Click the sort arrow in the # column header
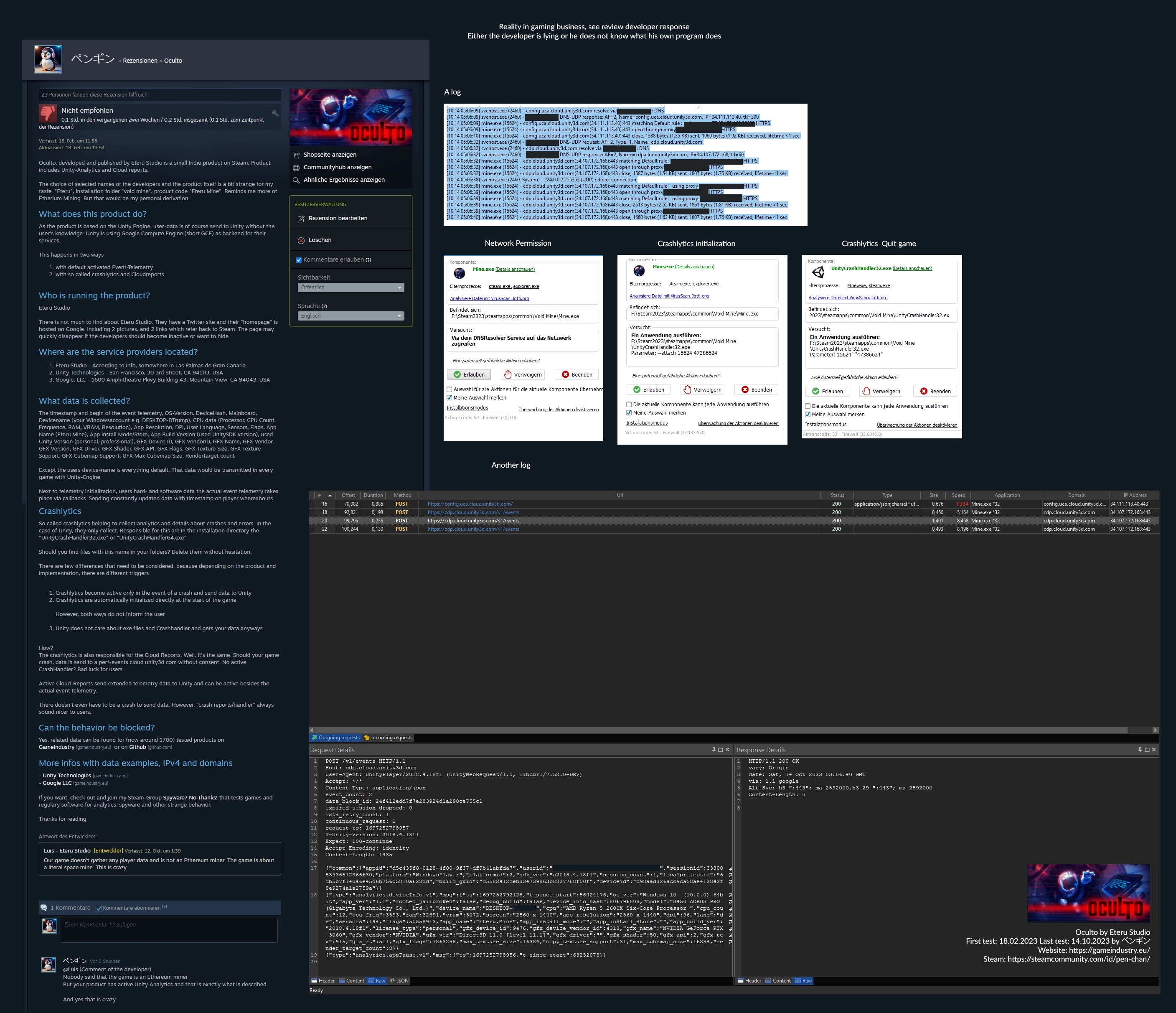Image resolution: width=1176 pixels, height=1013 pixels. coord(330,496)
